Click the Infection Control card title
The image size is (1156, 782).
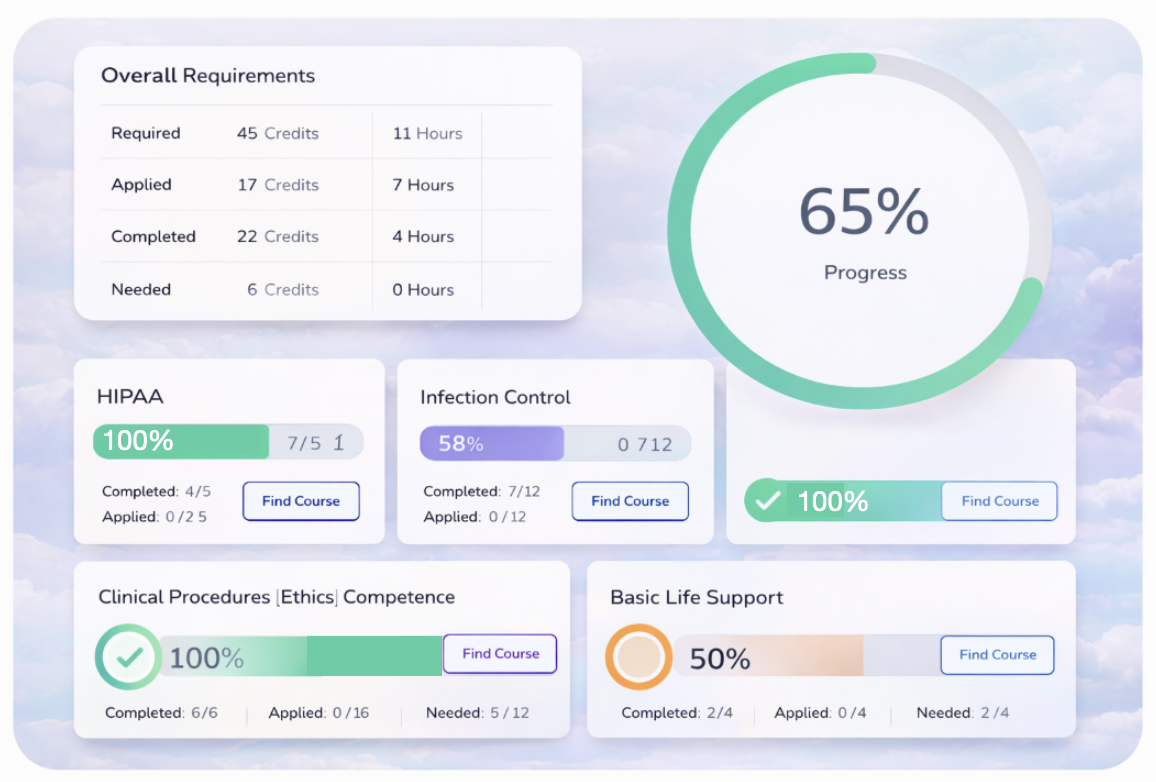[495, 397]
